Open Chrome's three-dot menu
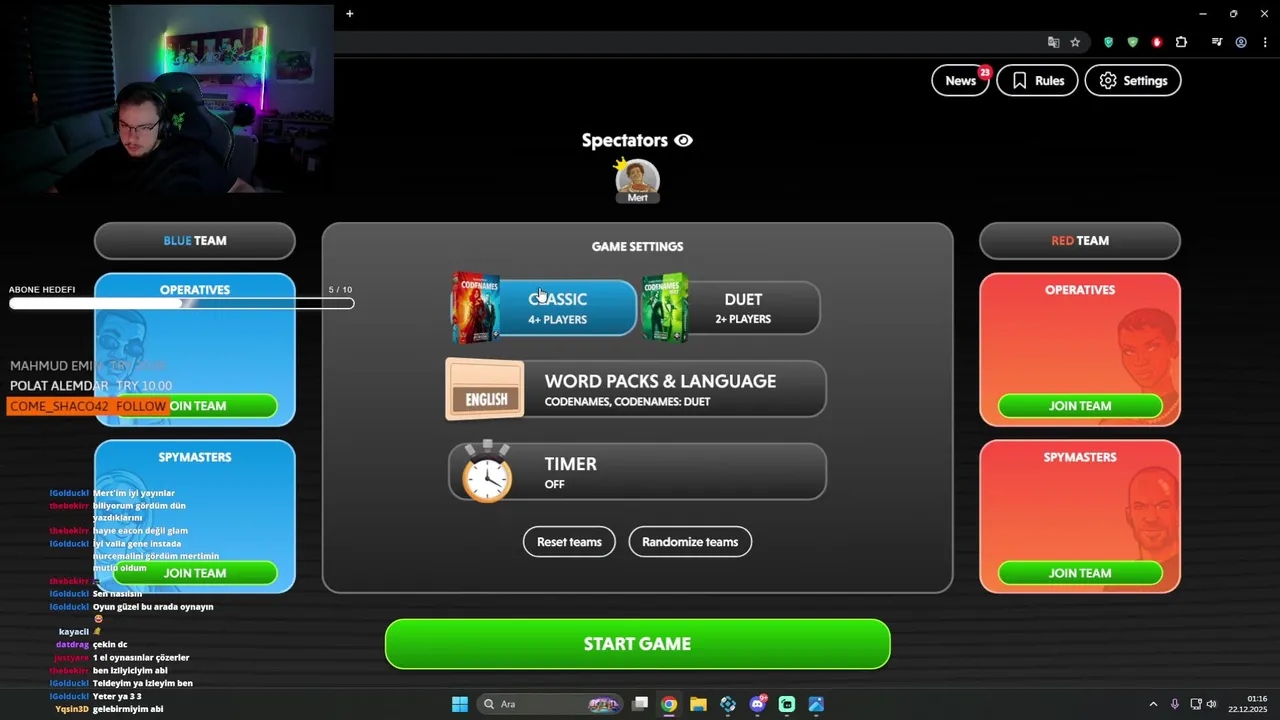 click(x=1265, y=42)
